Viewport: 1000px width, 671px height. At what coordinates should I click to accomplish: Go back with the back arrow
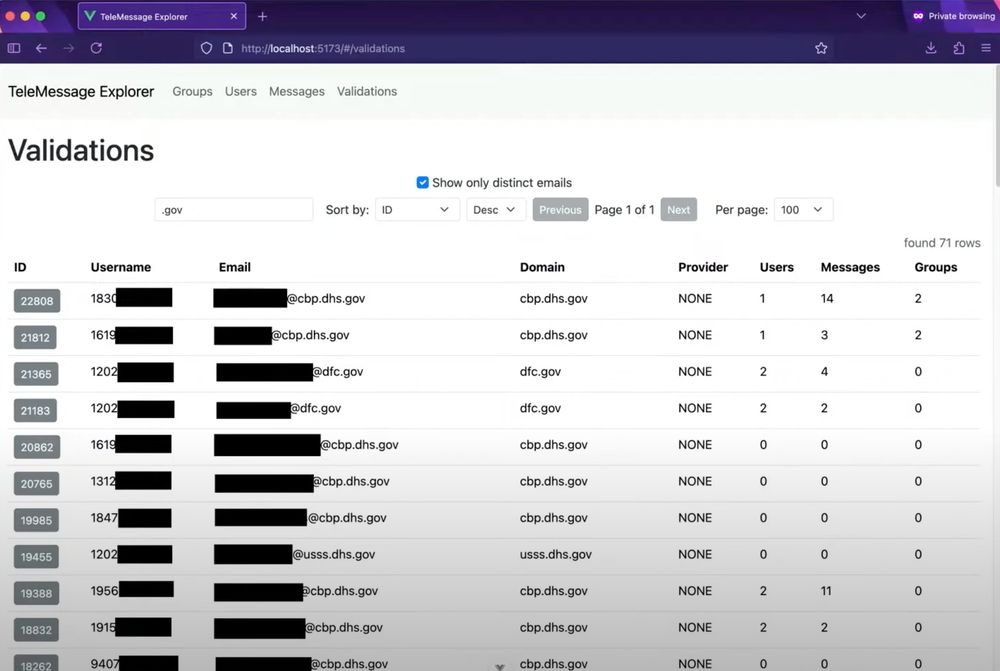point(41,48)
